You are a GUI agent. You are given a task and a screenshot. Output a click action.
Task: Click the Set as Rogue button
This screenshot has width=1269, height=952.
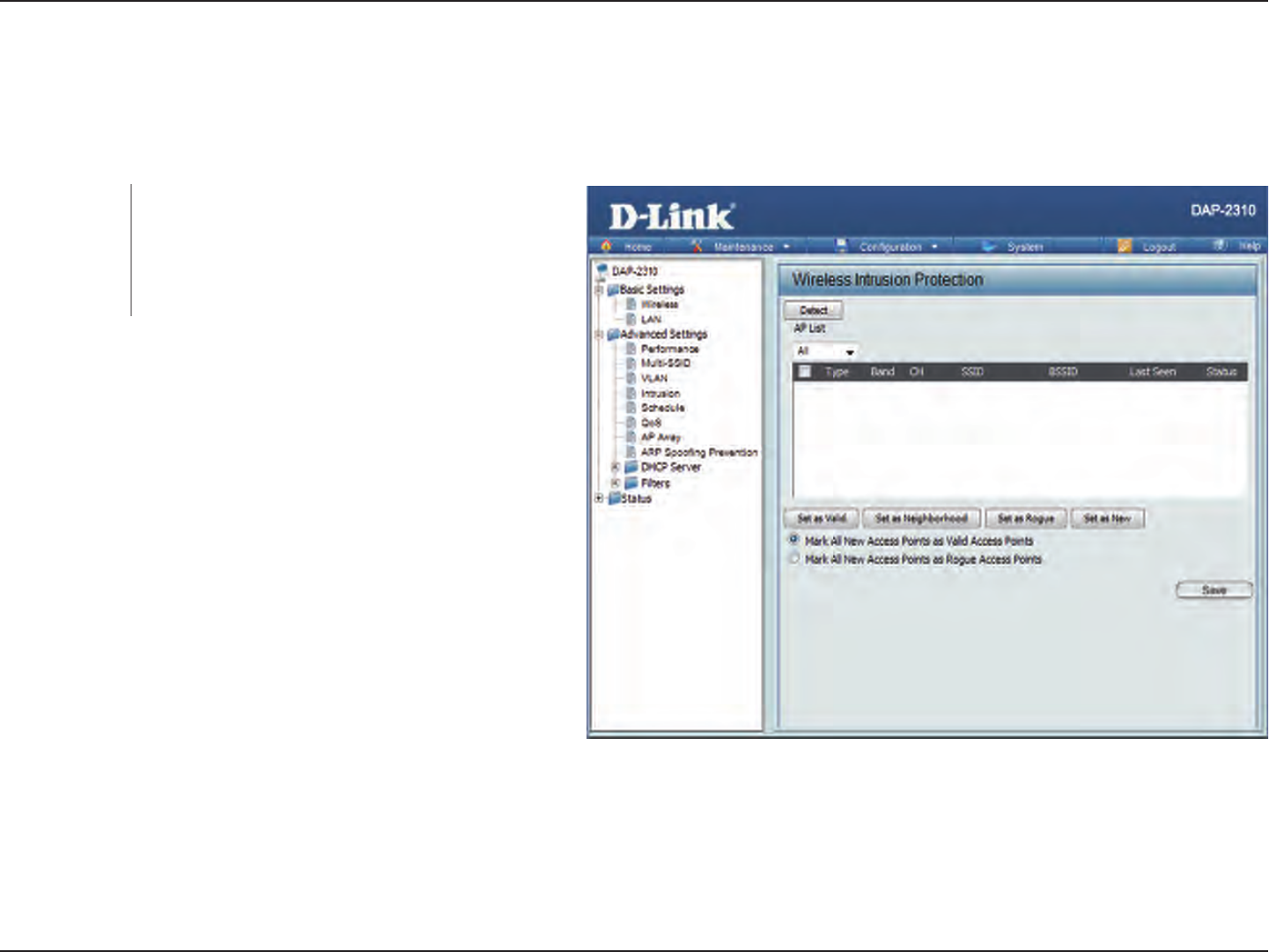coord(1026,519)
